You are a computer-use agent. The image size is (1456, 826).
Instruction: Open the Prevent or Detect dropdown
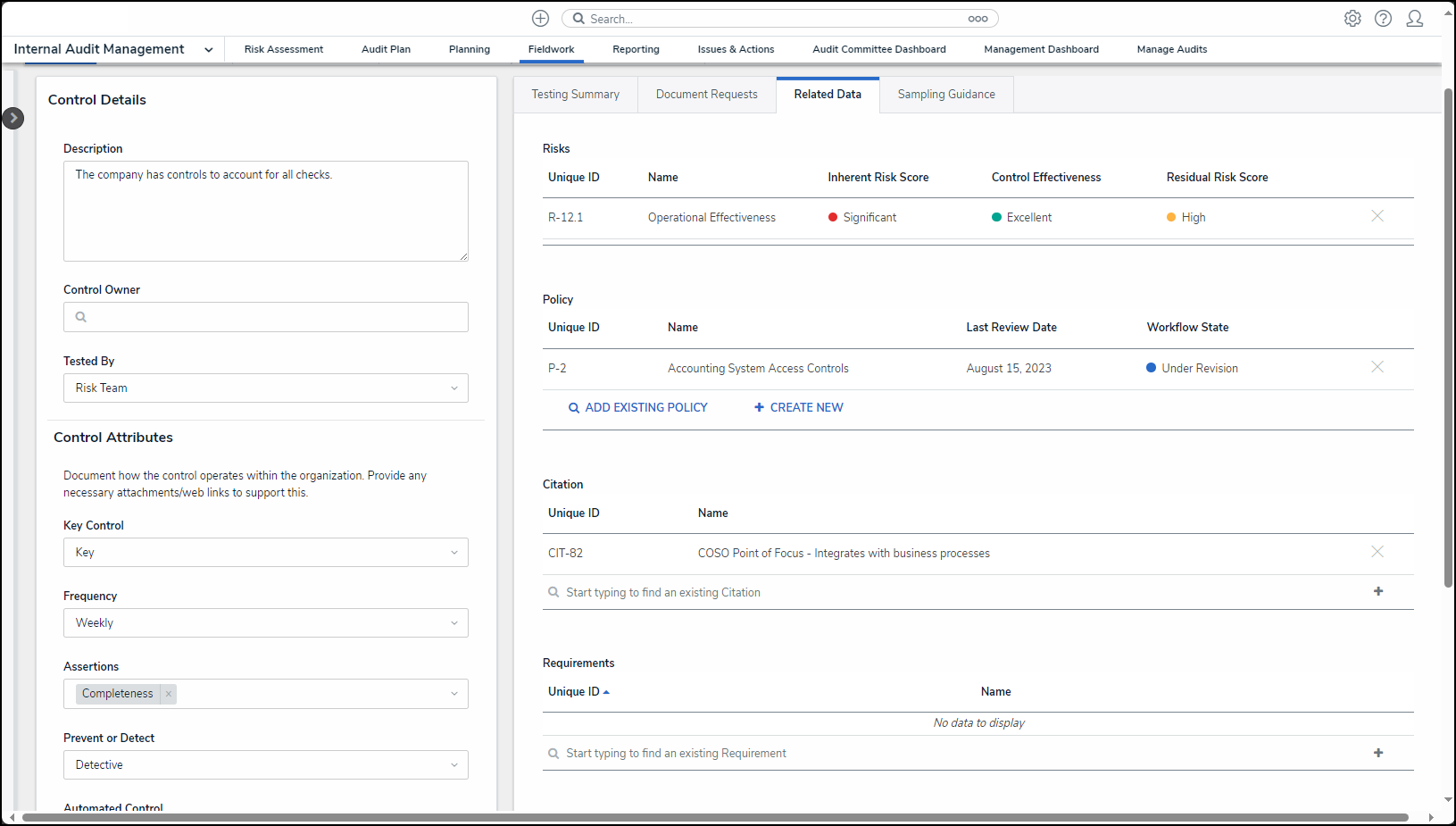tap(265, 765)
